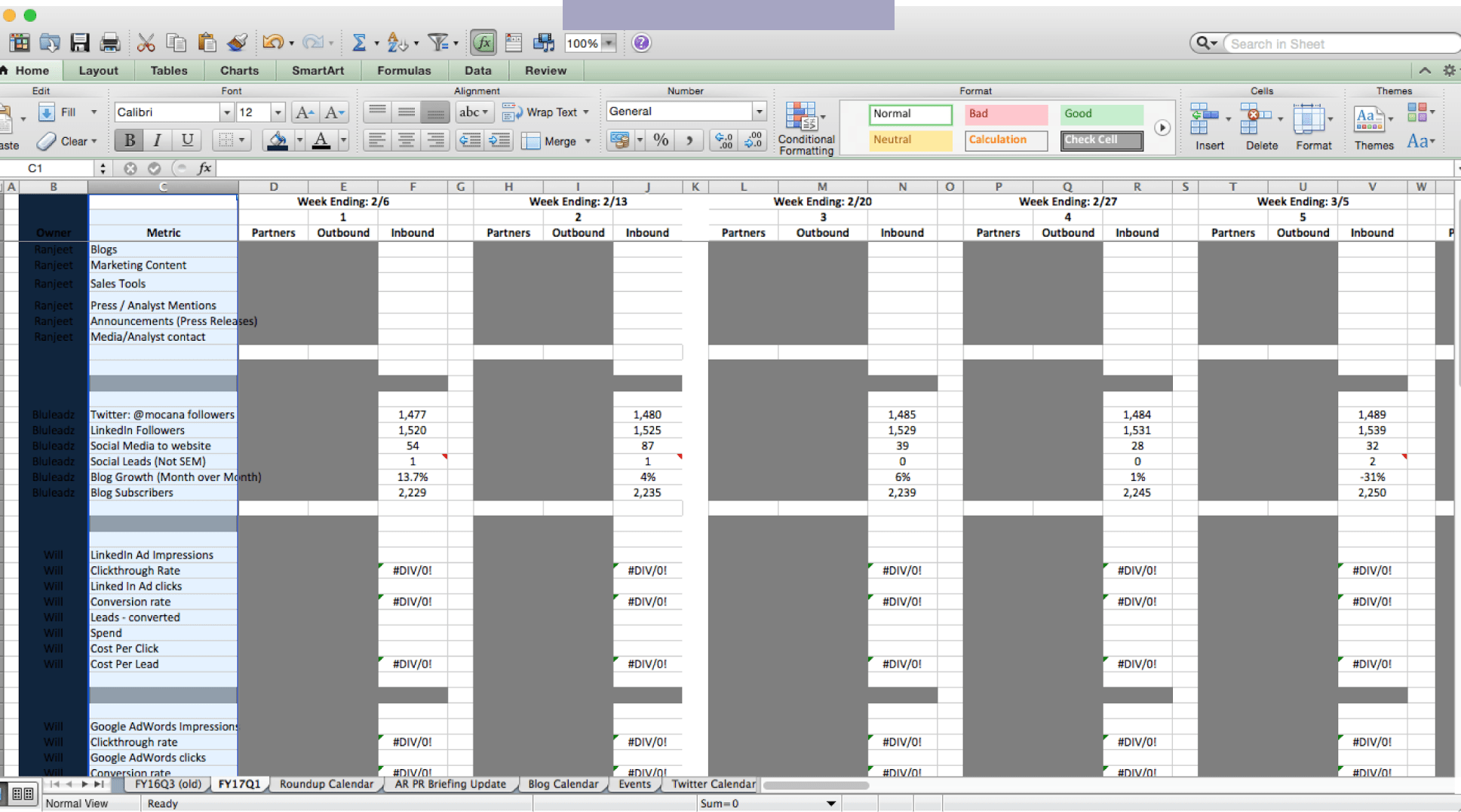Click the Wrap Text button
The height and width of the screenshot is (812, 1461).
pos(545,112)
